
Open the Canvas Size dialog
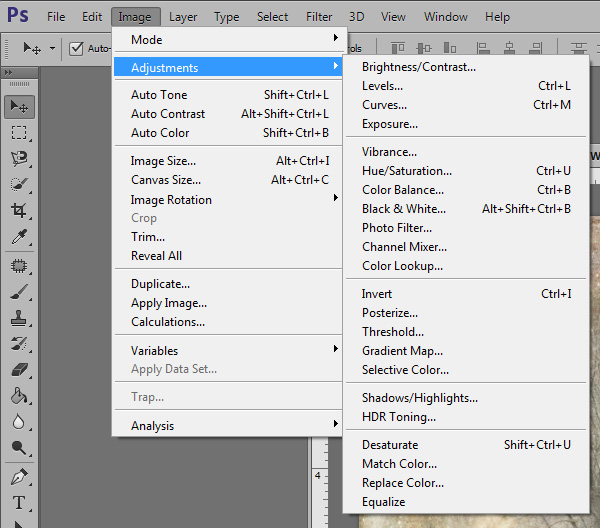pos(166,180)
